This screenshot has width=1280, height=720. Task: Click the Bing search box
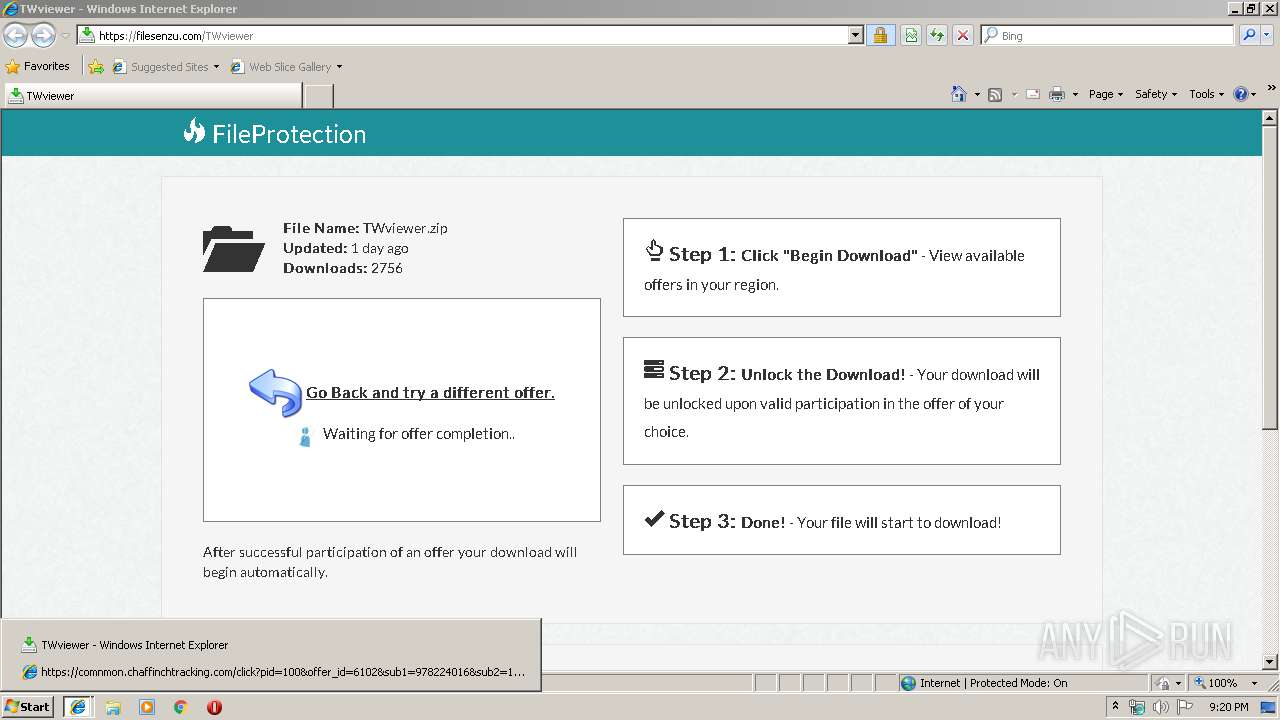click(1108, 35)
